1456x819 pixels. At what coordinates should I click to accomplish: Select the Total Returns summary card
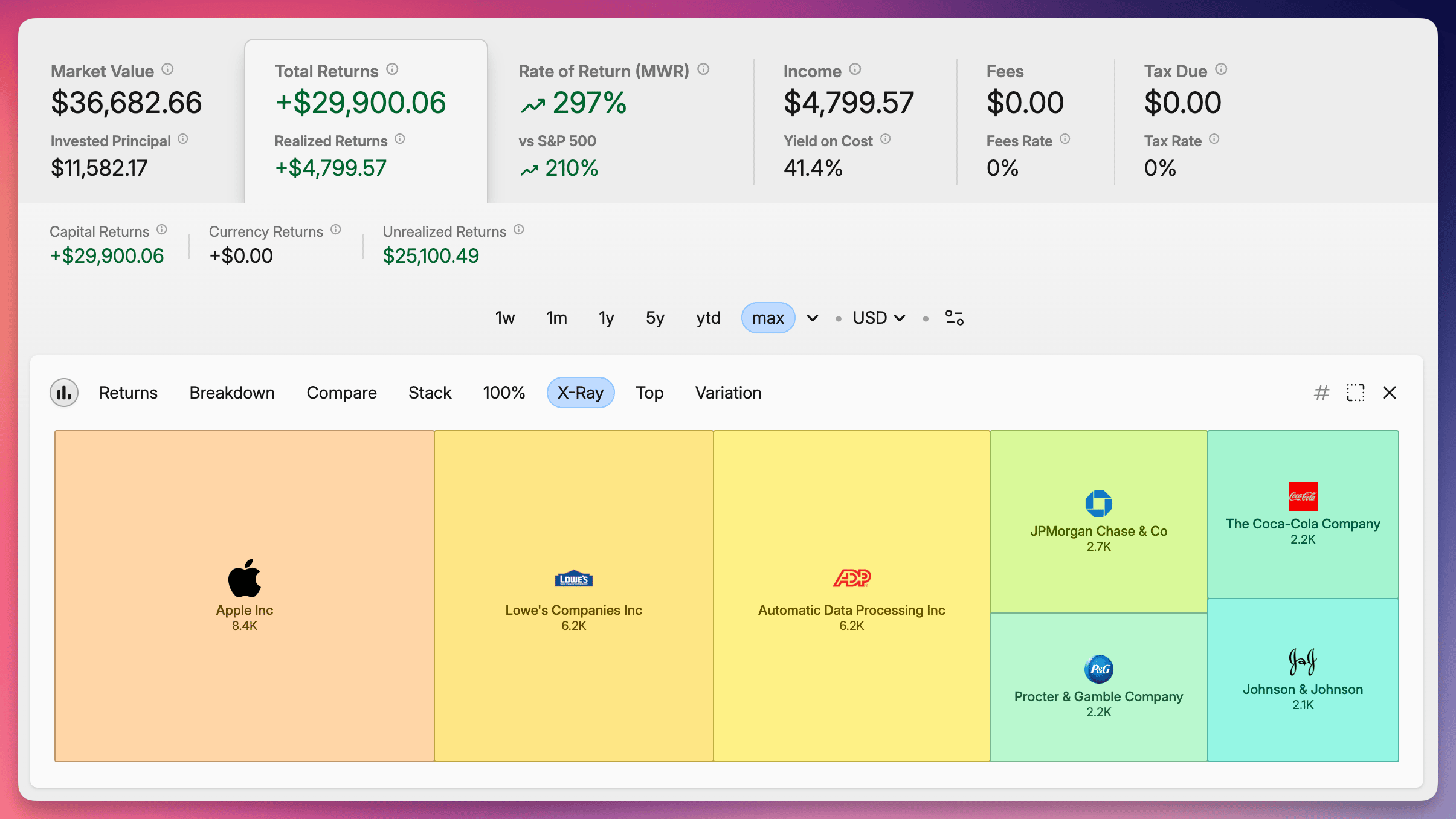click(366, 121)
